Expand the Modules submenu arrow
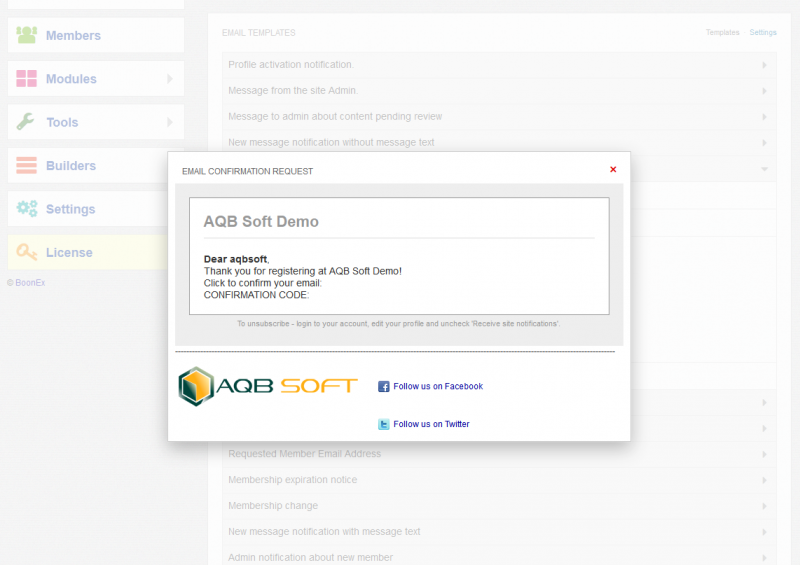Image resolution: width=800 pixels, height=565 pixels. [170, 79]
